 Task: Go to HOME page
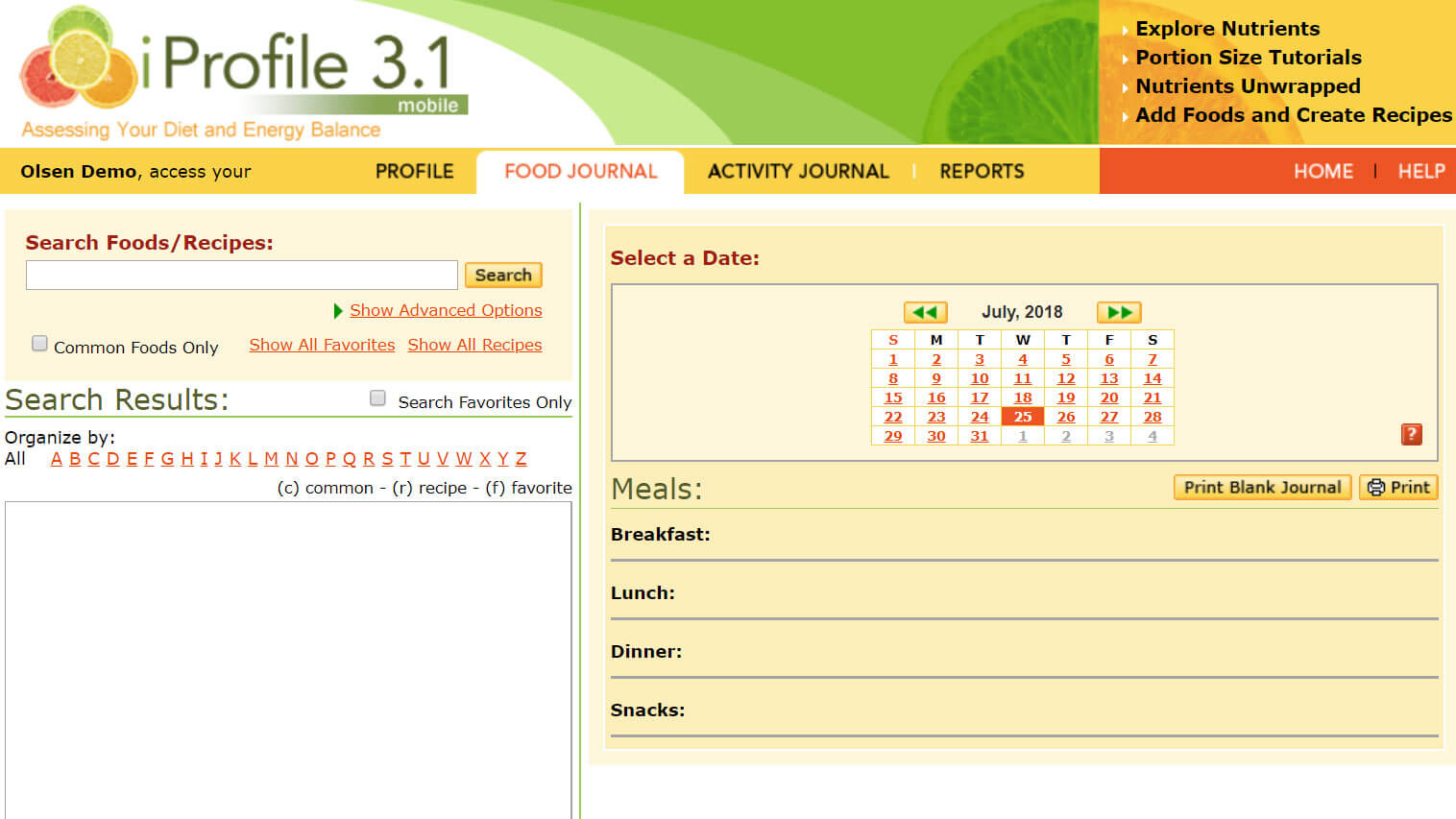pyautogui.click(x=1323, y=171)
